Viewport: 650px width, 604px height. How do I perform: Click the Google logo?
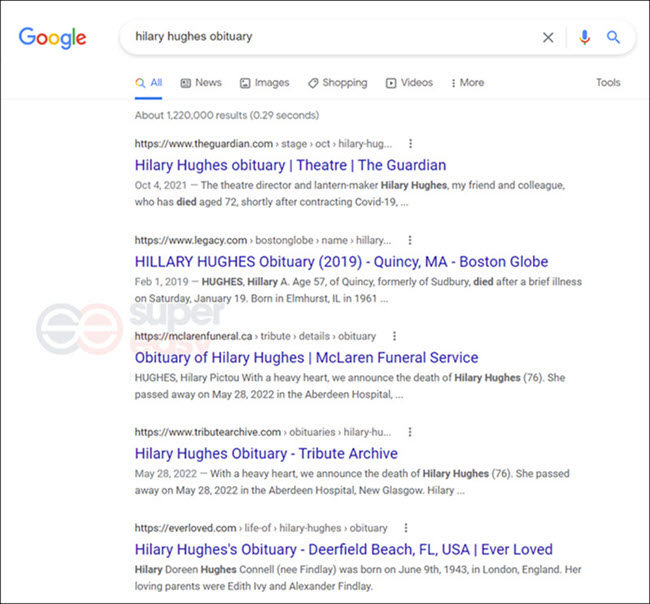tap(52, 38)
